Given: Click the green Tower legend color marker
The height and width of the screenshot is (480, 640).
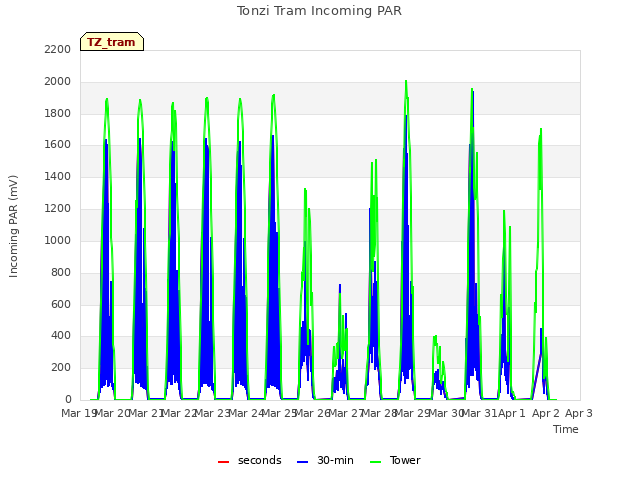Looking at the screenshot, I should click(375, 462).
